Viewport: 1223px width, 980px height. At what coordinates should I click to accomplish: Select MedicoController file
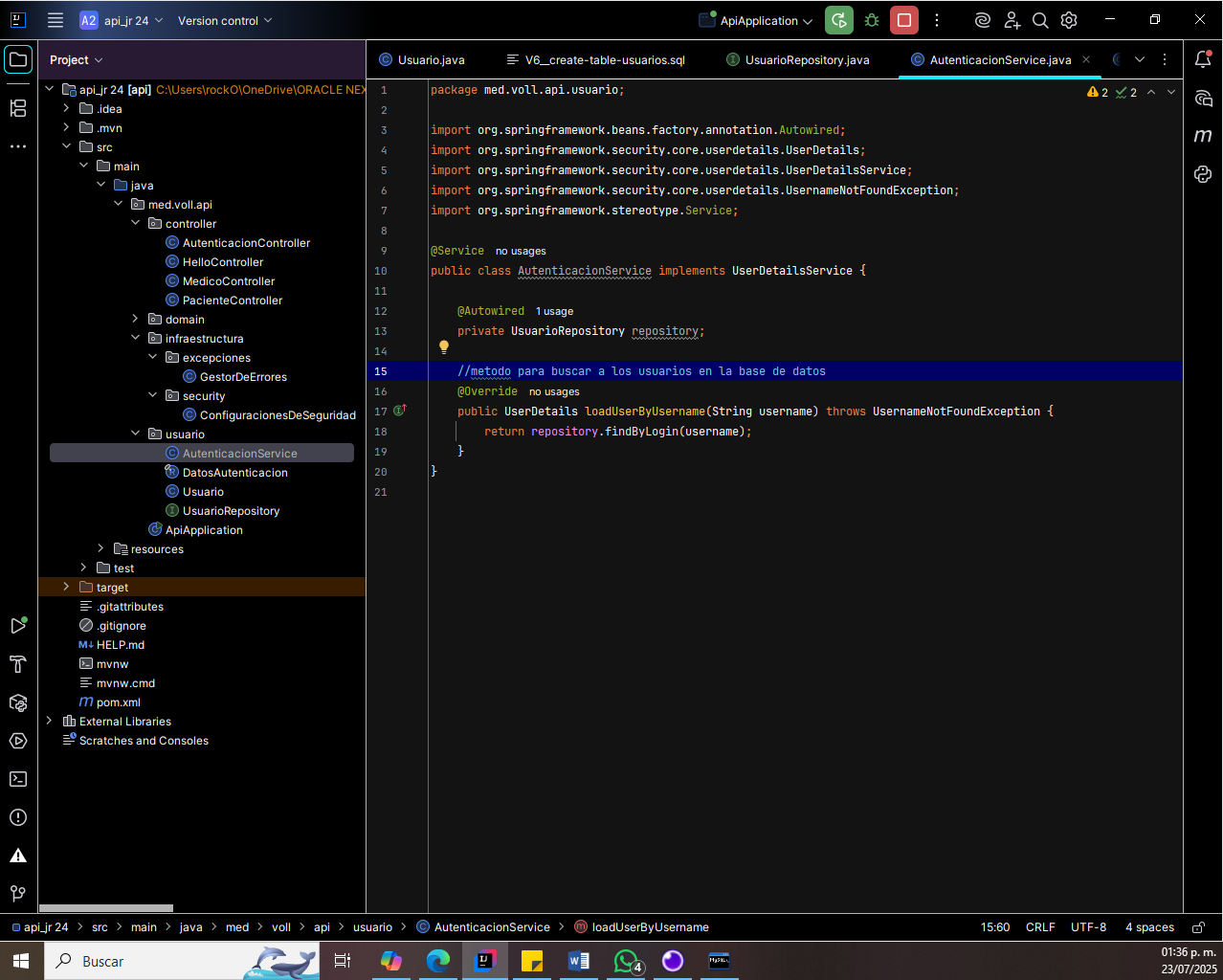(x=229, y=281)
